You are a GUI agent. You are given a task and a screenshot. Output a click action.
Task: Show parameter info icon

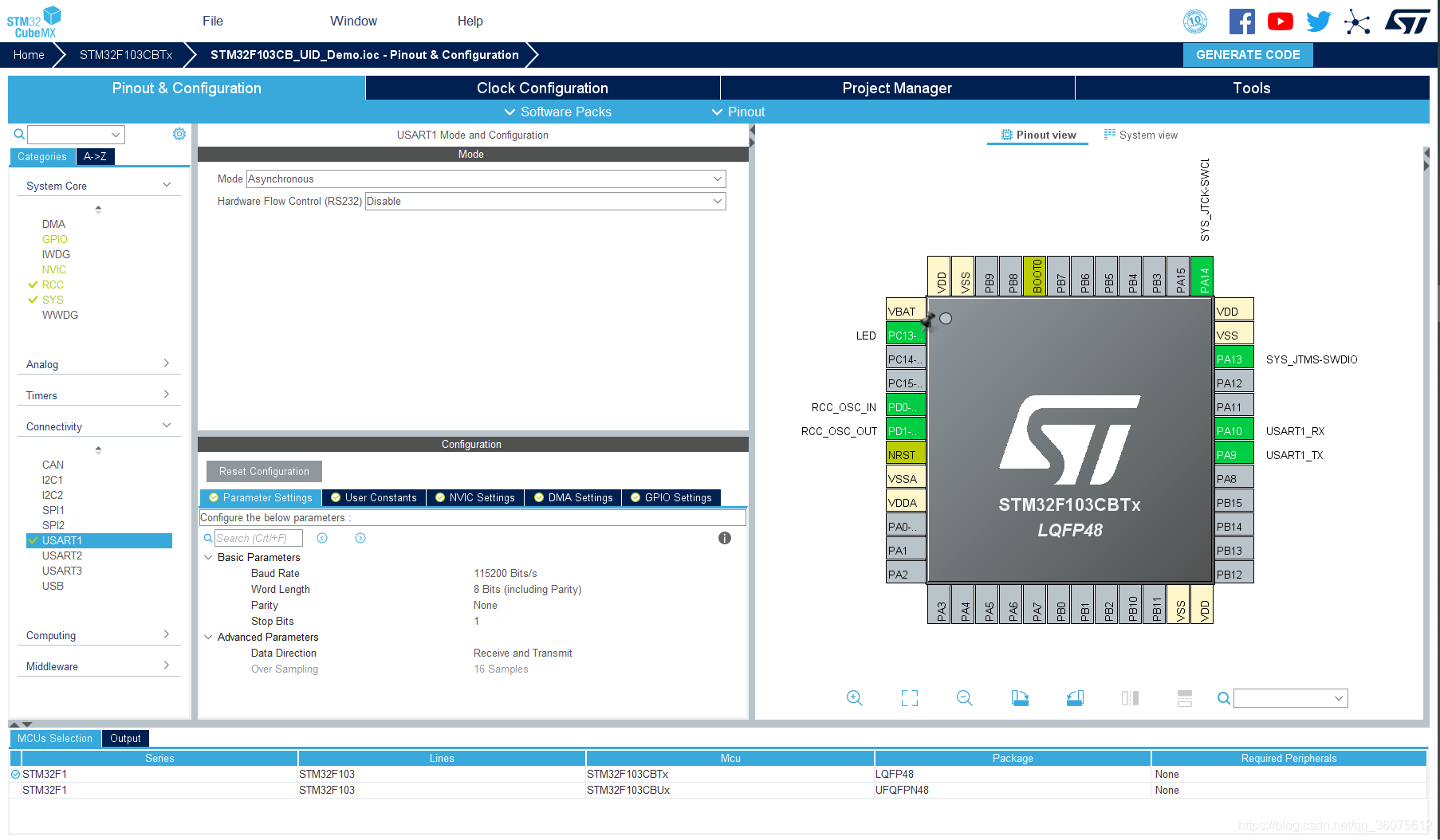click(725, 538)
